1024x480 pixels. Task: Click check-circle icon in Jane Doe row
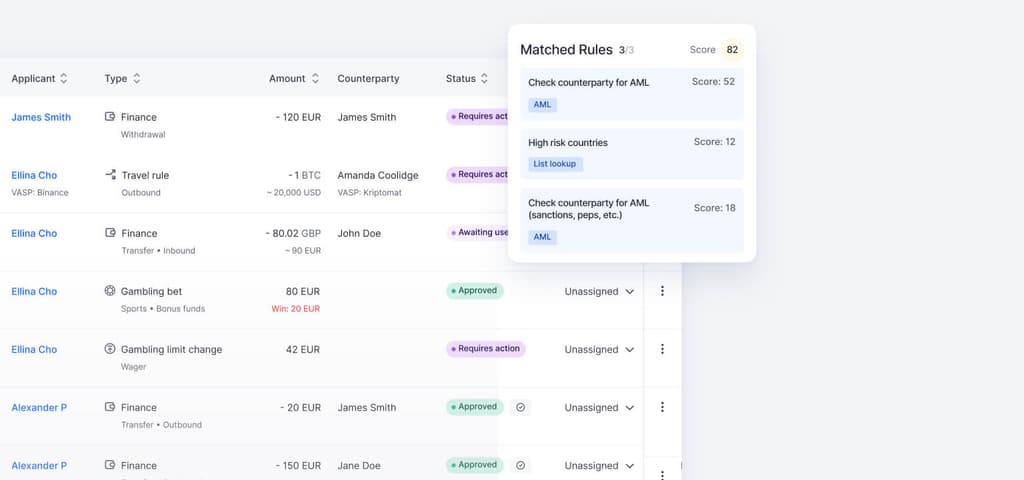pos(520,465)
